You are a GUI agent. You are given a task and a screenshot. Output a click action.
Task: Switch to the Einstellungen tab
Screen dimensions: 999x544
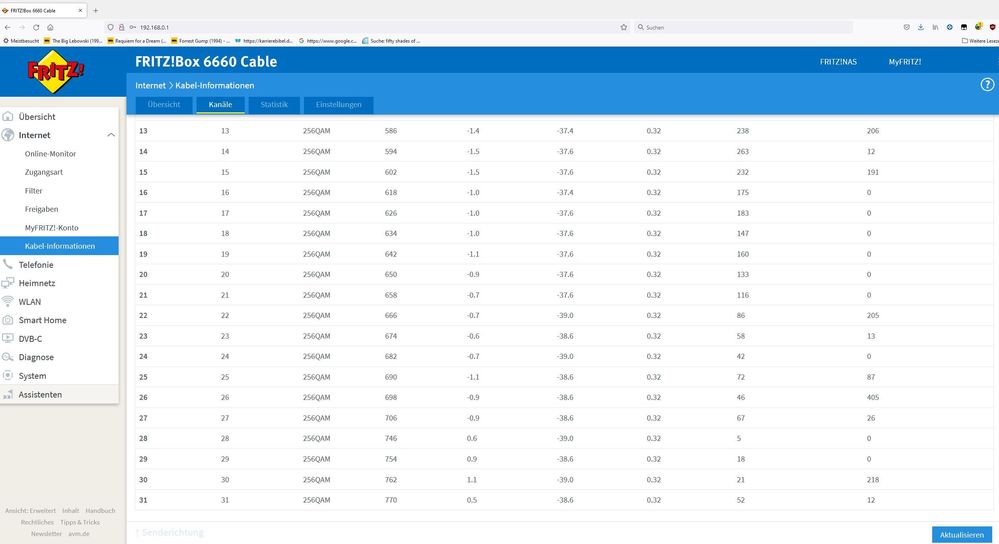click(x=339, y=105)
